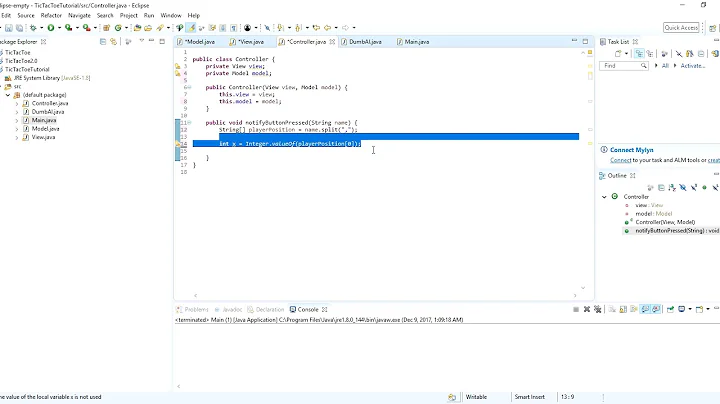720x404 pixels.
Task: Expand Controller.java in Package Explorer
Action: tap(17, 104)
